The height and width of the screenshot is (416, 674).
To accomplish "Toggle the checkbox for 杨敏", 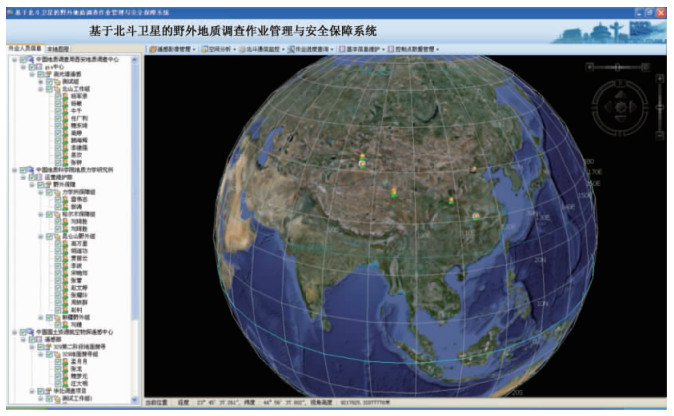I will (x=58, y=104).
